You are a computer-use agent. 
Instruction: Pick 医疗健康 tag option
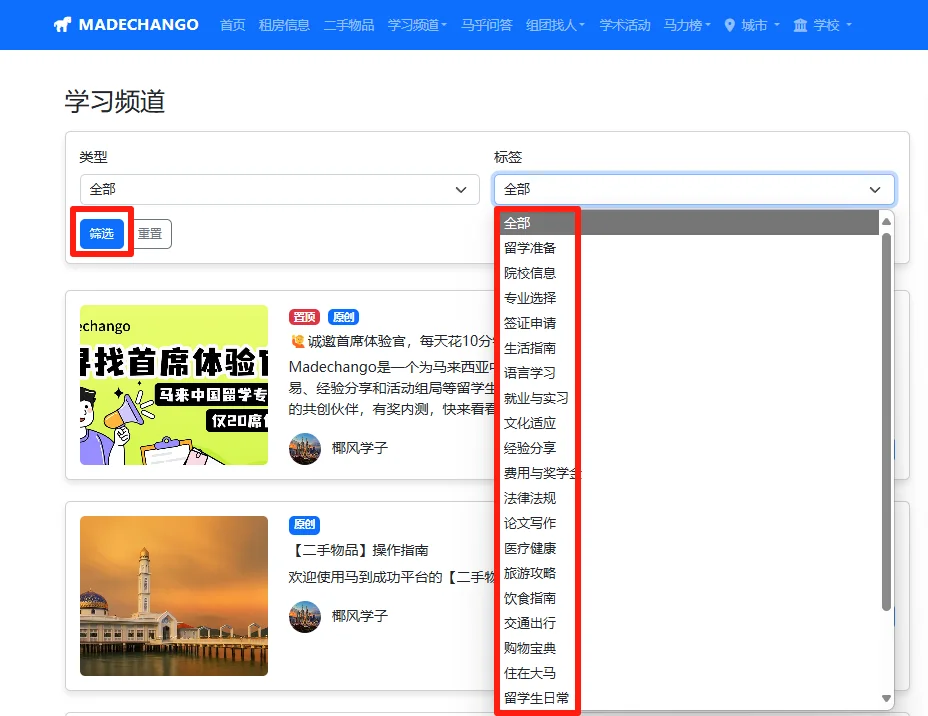(689, 549)
